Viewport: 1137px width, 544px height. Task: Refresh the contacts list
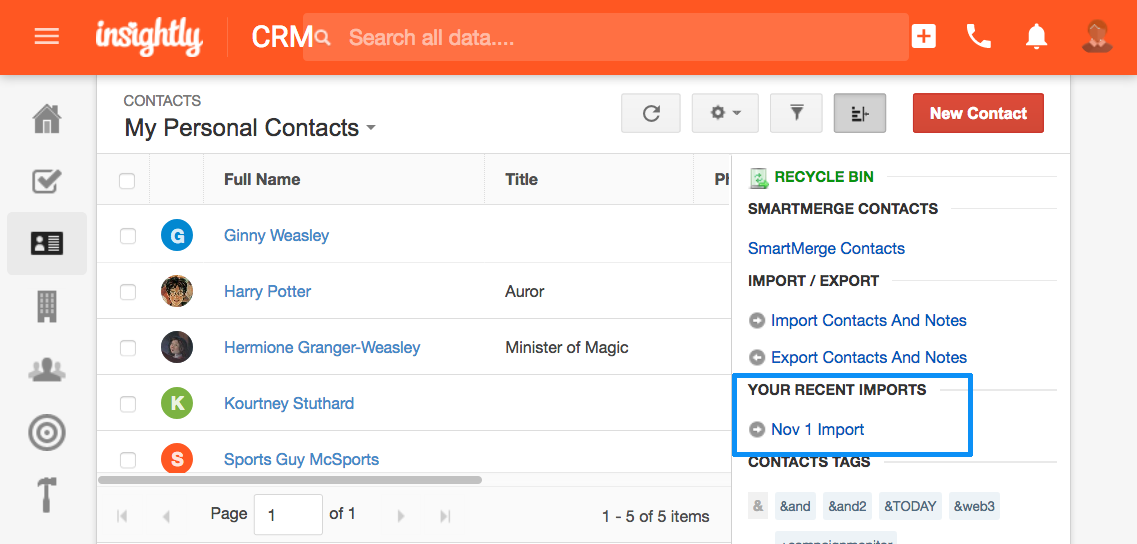click(651, 113)
